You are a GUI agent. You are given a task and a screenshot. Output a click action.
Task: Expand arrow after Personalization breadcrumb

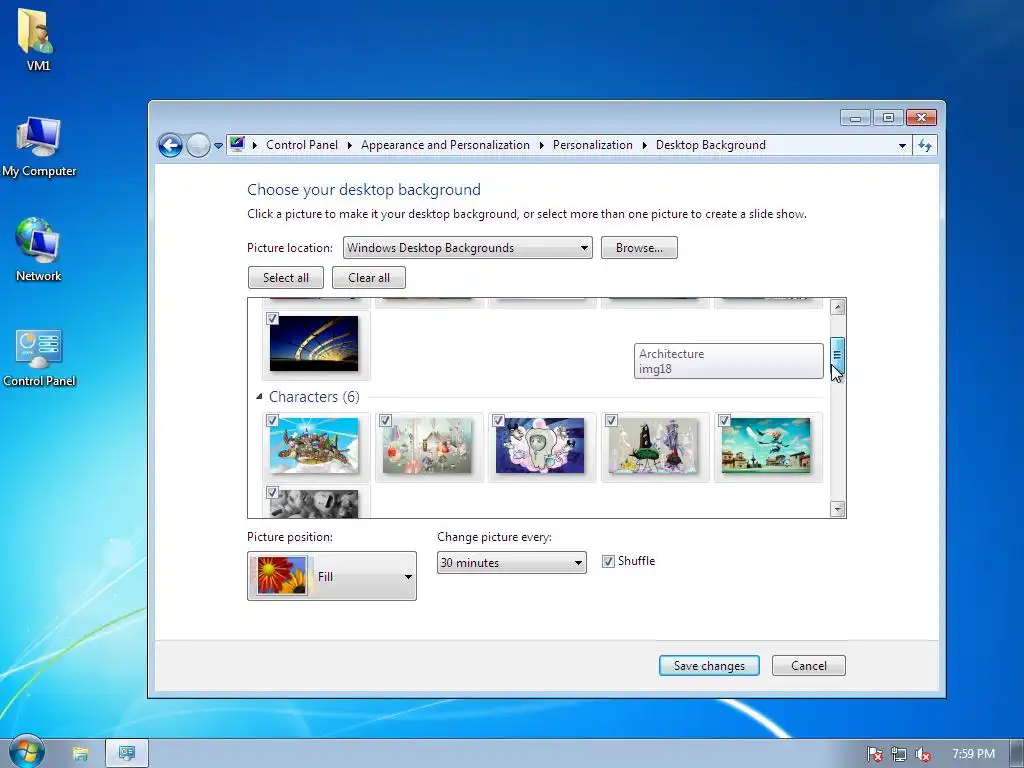coord(644,146)
